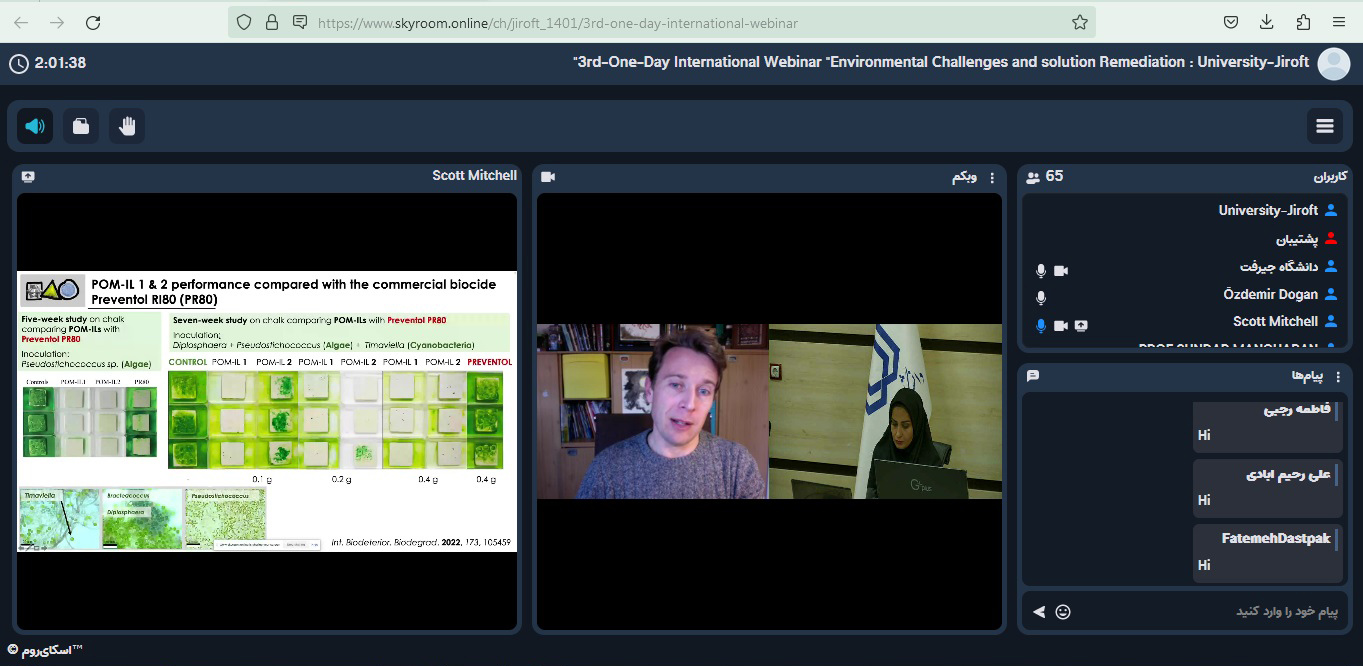Click the padlock site security icon
The width and height of the screenshot is (1363, 666).
pos(272,22)
